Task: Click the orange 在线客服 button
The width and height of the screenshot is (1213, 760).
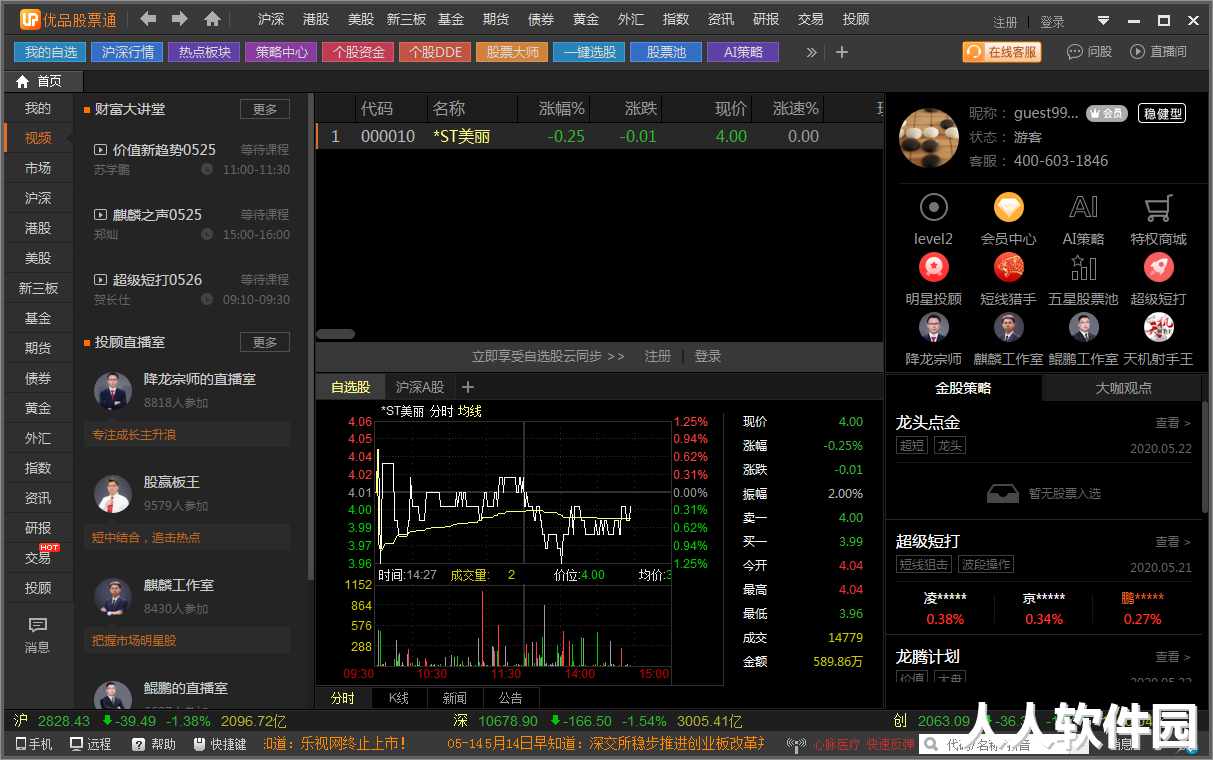Action: pos(1002,52)
